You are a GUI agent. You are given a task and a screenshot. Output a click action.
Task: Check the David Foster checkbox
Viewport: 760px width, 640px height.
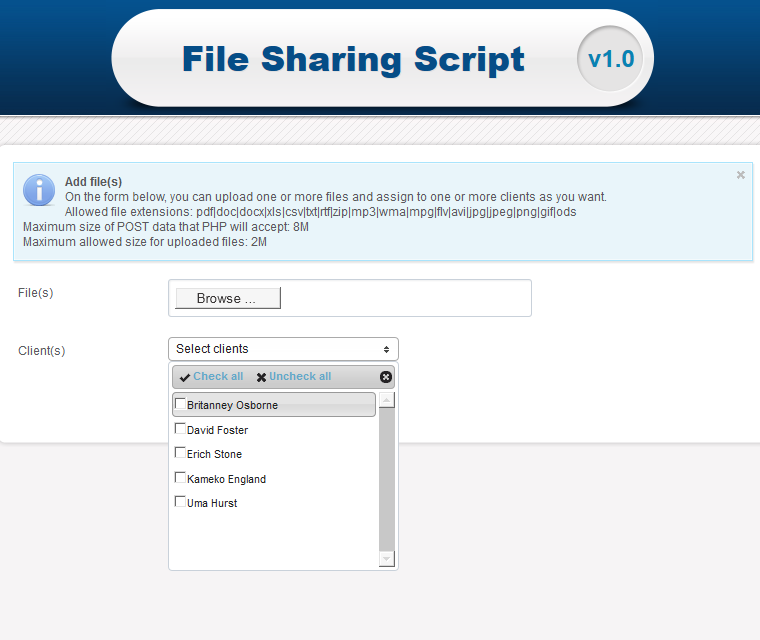point(180,429)
